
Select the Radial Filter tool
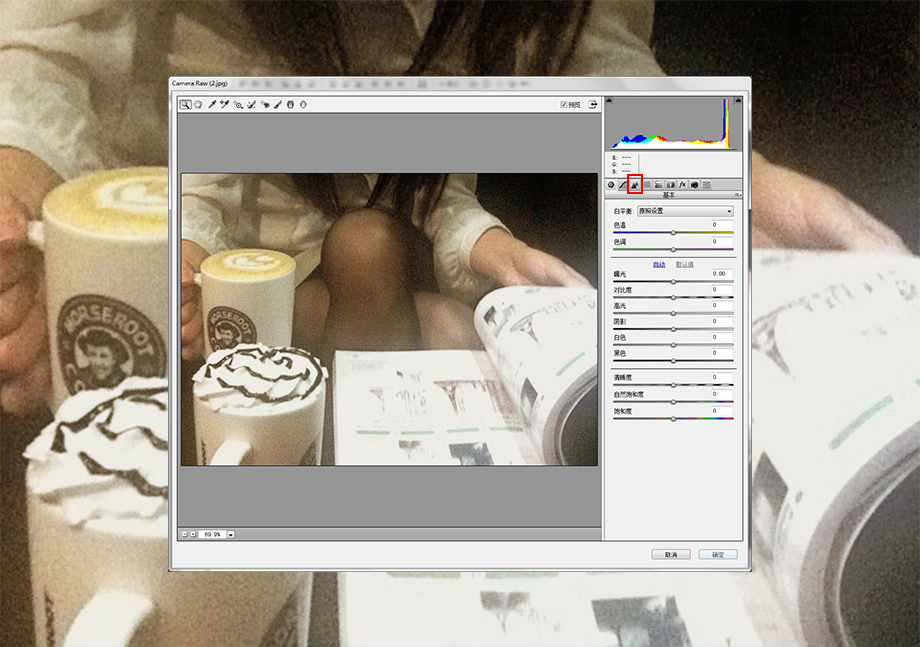303,104
